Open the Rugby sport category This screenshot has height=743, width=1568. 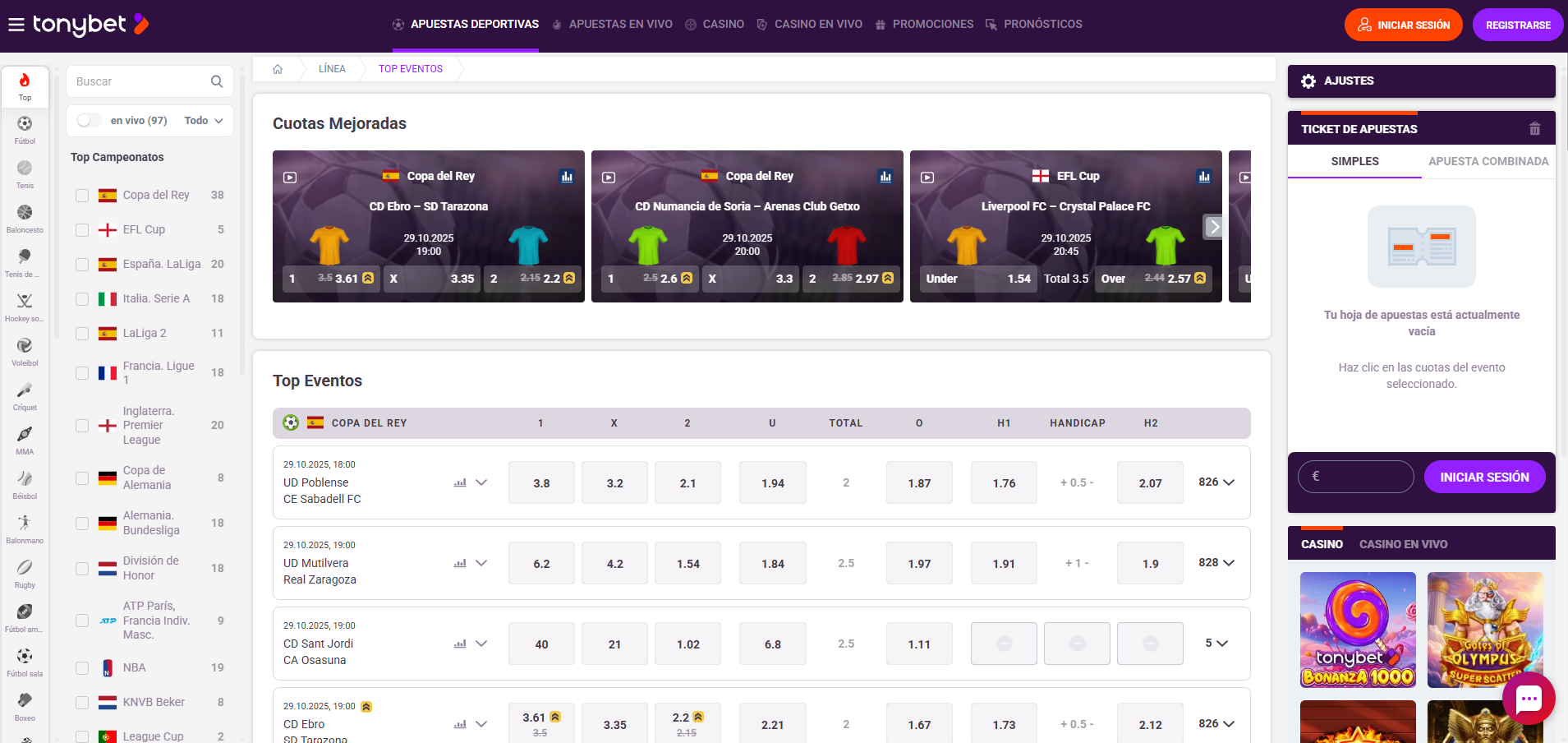click(x=25, y=574)
